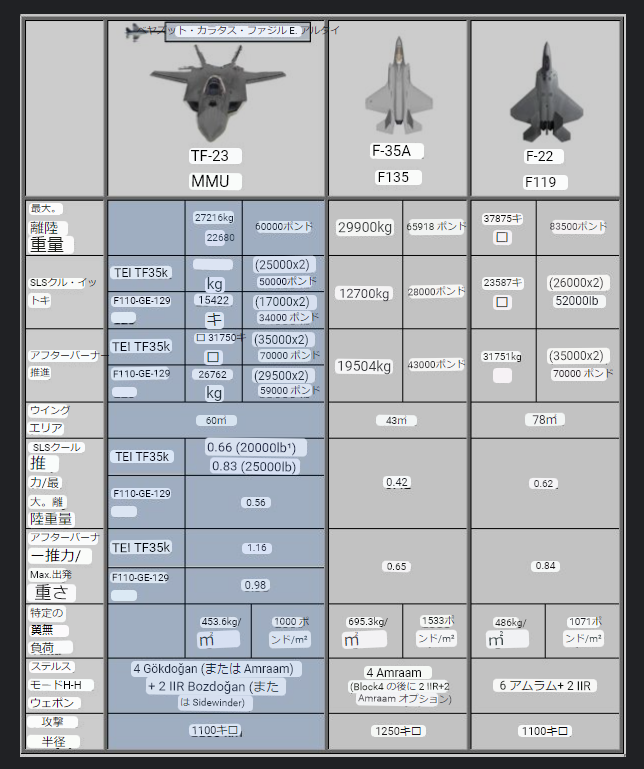Viewport: 644px width, 769px height.
Task: Click the 22680 value
Action: point(220,237)
